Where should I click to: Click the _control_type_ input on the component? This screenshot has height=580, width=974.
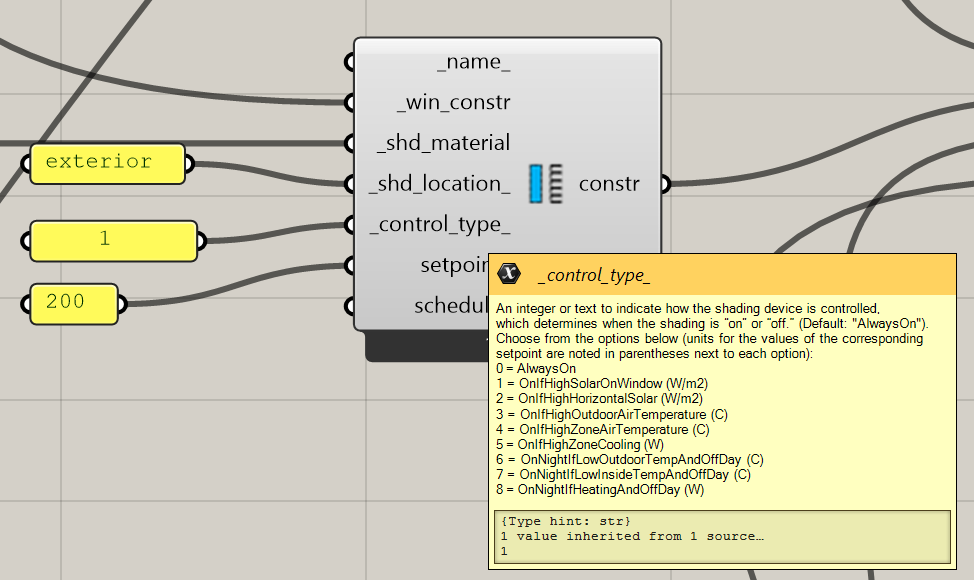click(439, 225)
